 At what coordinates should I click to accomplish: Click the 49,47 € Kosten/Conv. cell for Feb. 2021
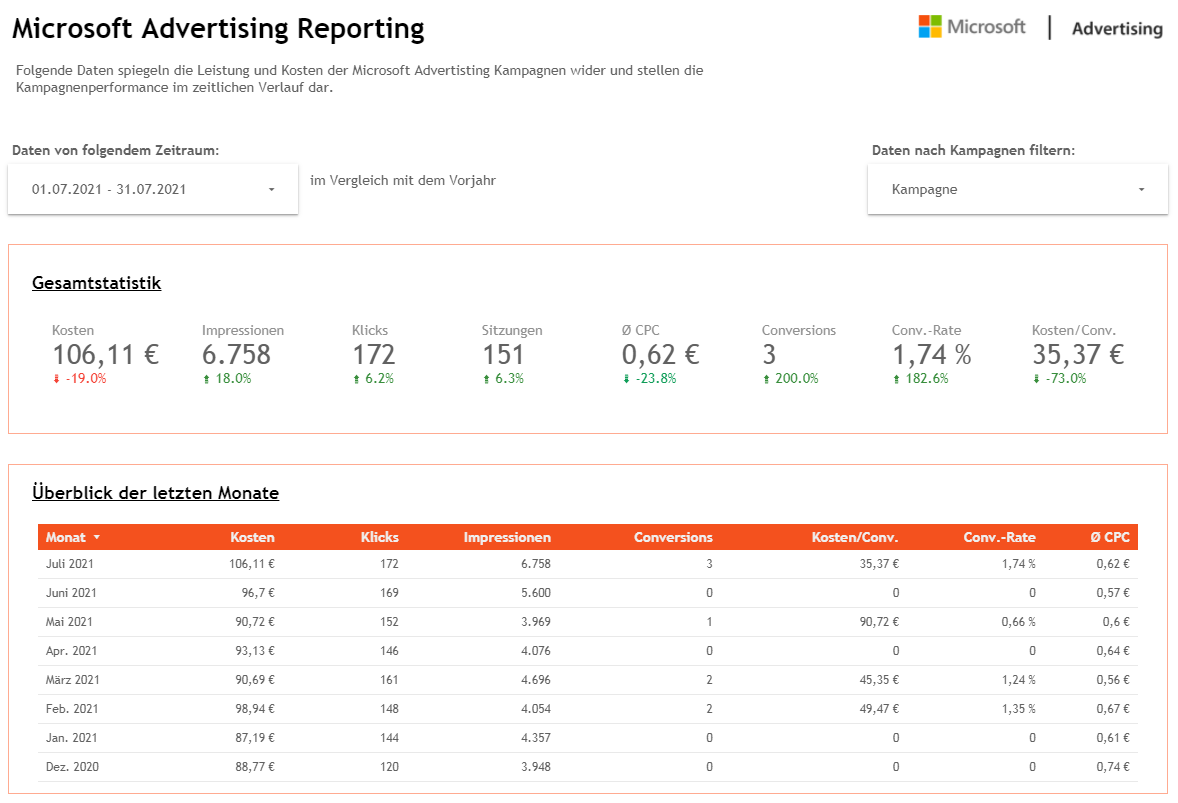tap(879, 709)
